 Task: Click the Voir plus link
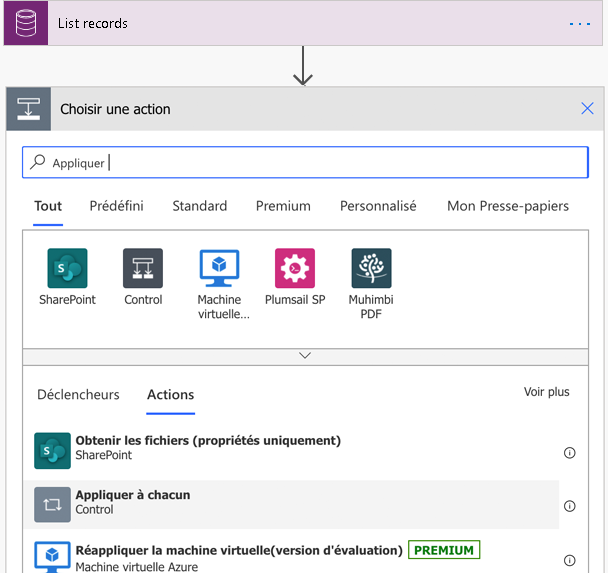pos(547,392)
